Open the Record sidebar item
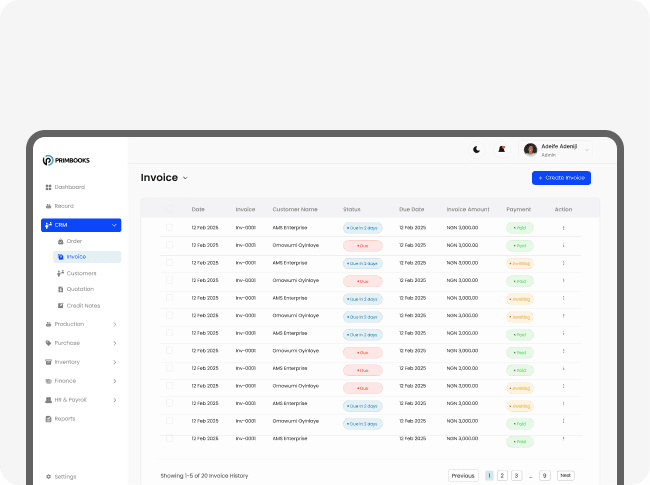 pyautogui.click(x=59, y=206)
